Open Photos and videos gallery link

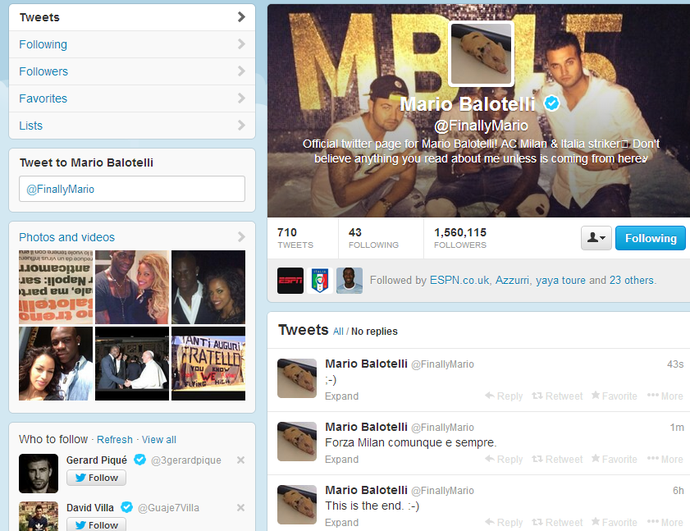click(x=67, y=237)
